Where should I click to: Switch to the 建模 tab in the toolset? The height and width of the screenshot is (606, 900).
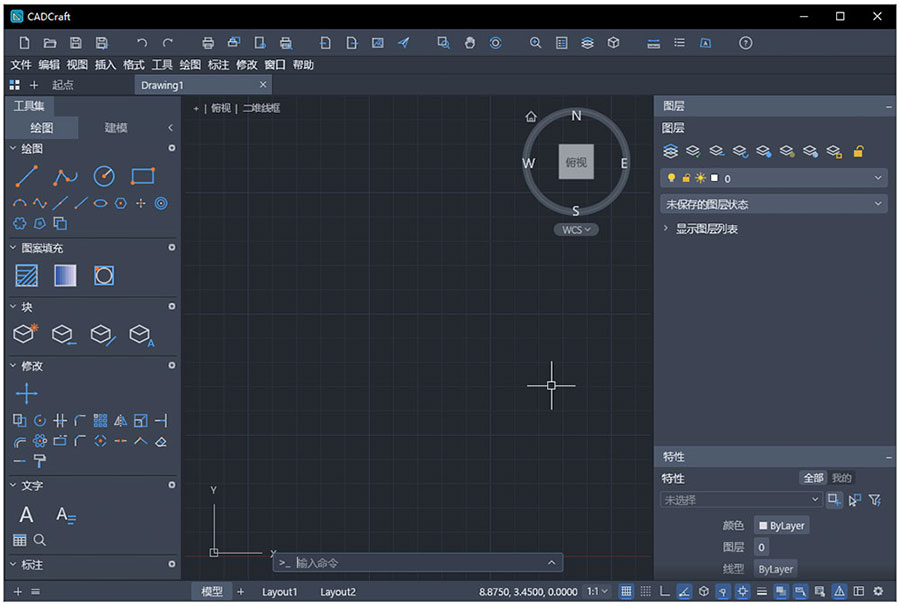[x=116, y=127]
